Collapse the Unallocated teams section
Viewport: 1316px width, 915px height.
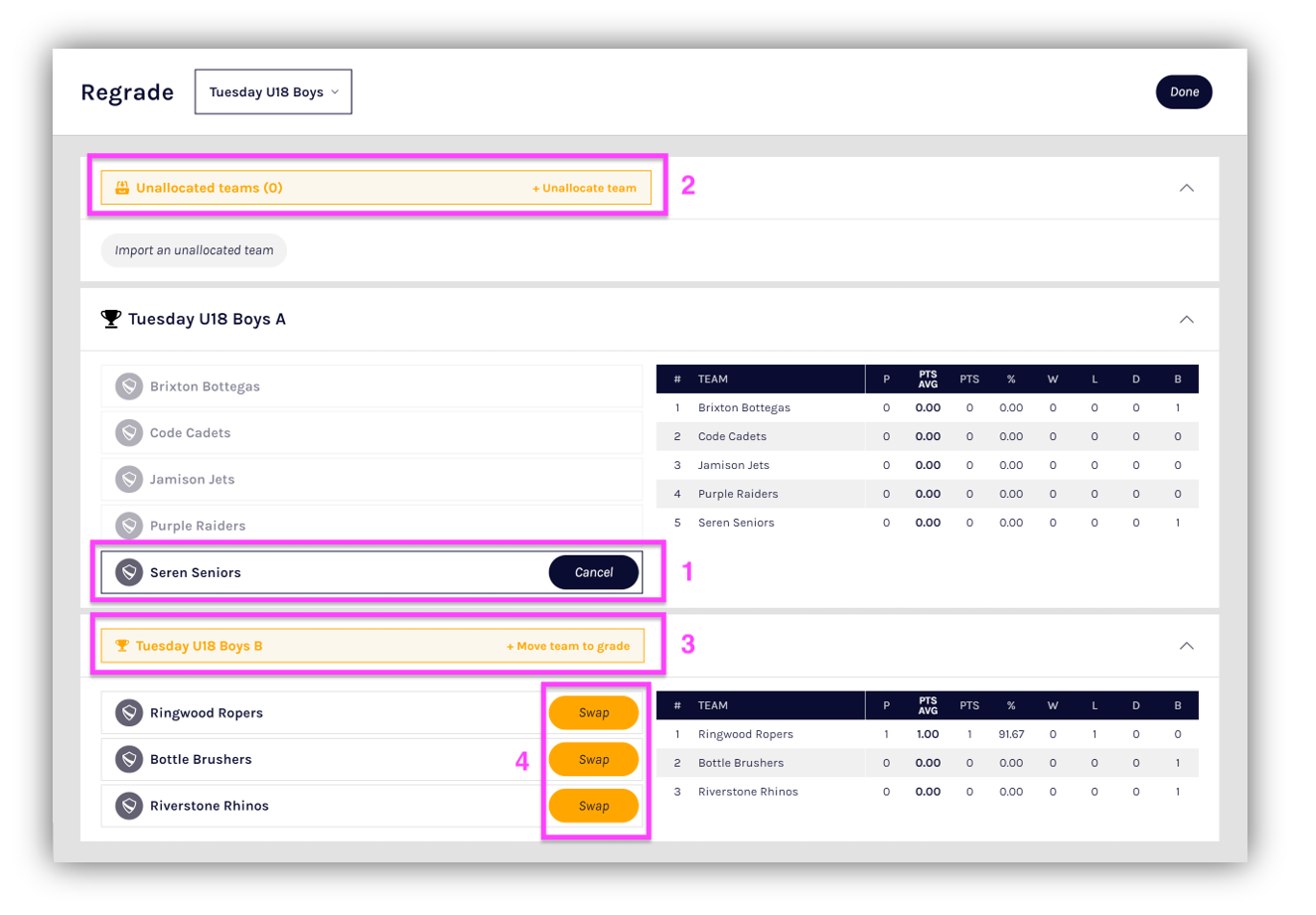(1186, 188)
